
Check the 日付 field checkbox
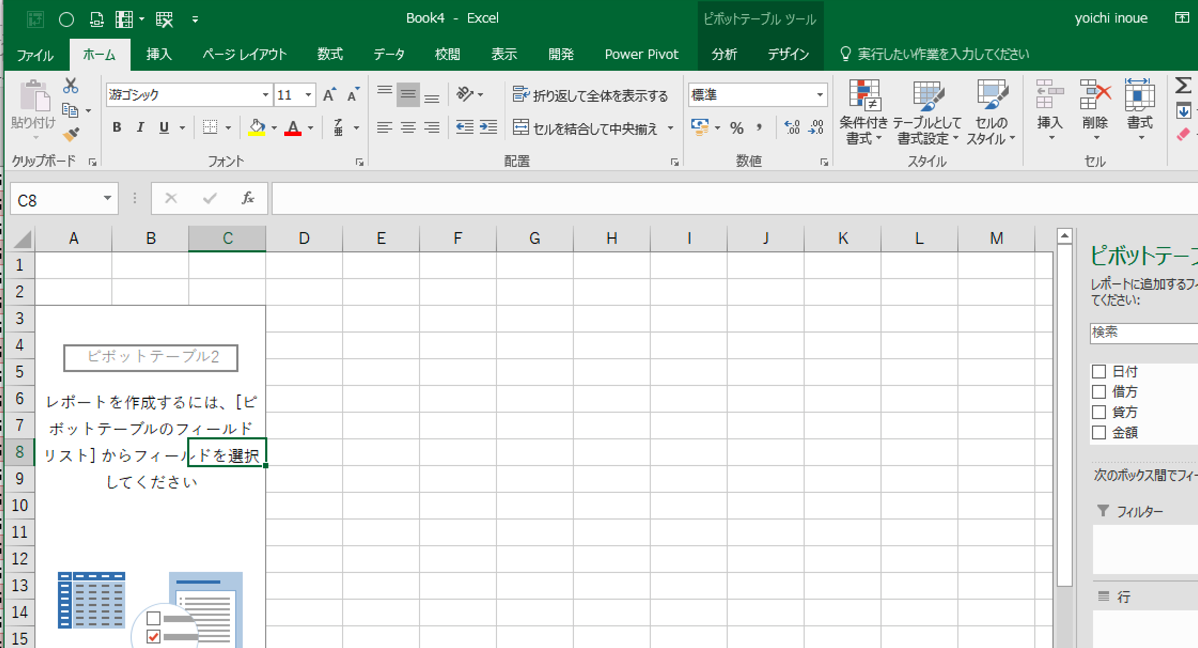[x=1099, y=372]
